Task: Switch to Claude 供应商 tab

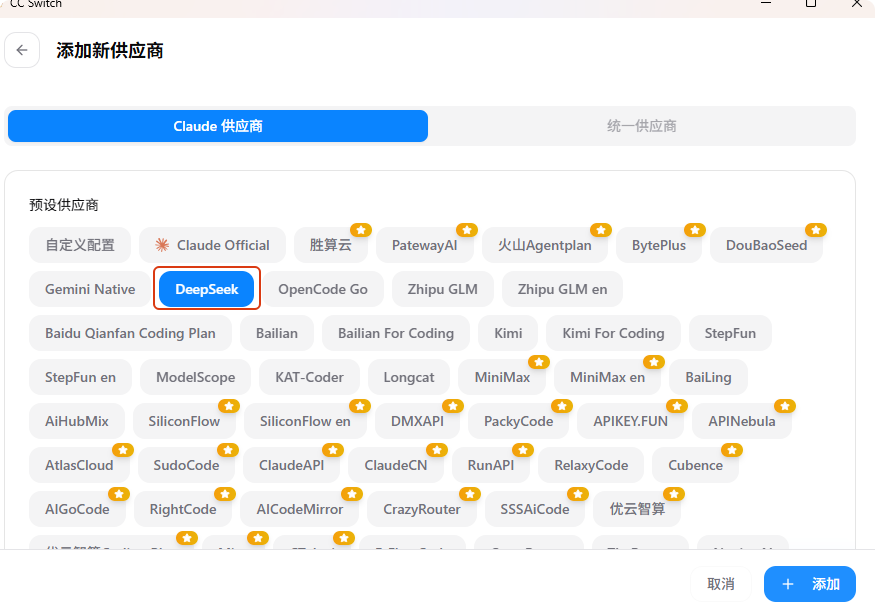Action: (218, 126)
